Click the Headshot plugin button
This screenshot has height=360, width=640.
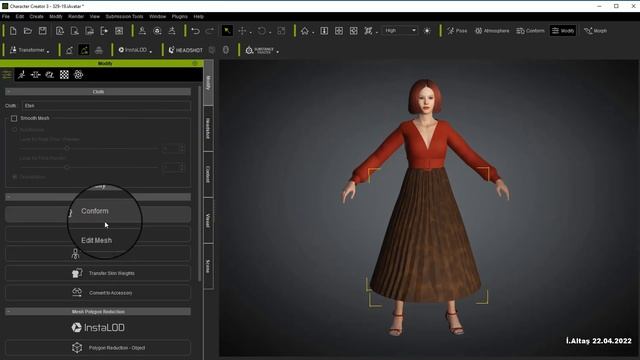tap(186, 50)
